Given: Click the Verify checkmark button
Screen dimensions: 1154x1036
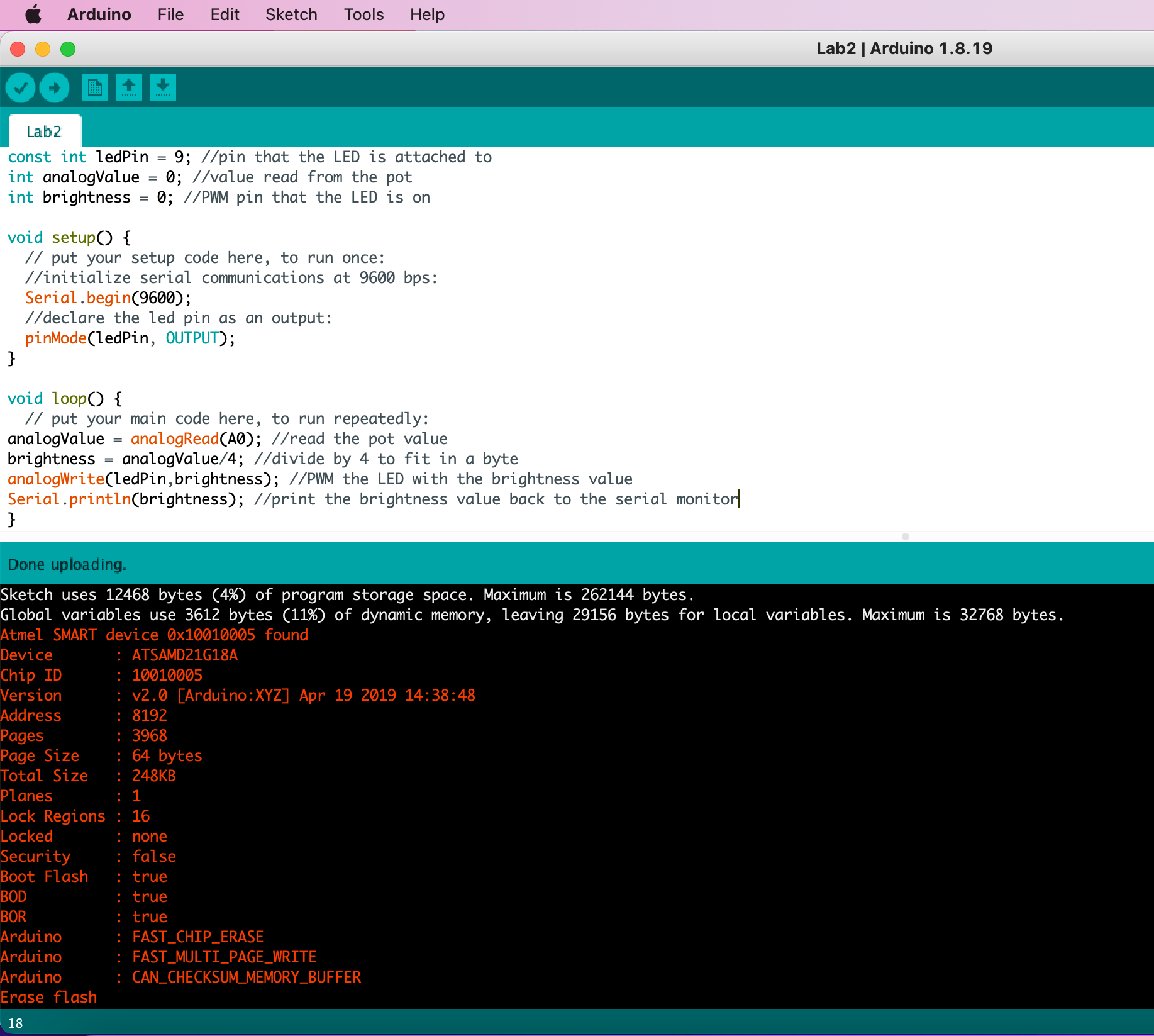Looking at the screenshot, I should point(21,87).
